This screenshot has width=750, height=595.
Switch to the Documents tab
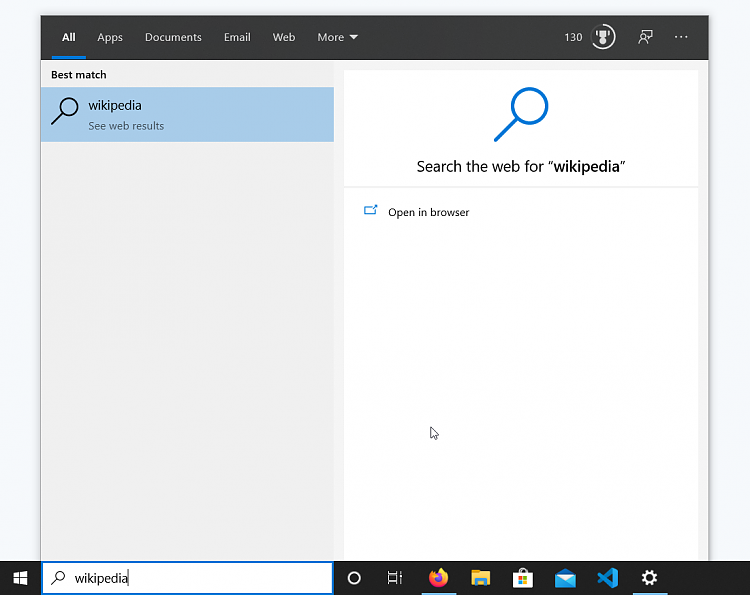173,37
